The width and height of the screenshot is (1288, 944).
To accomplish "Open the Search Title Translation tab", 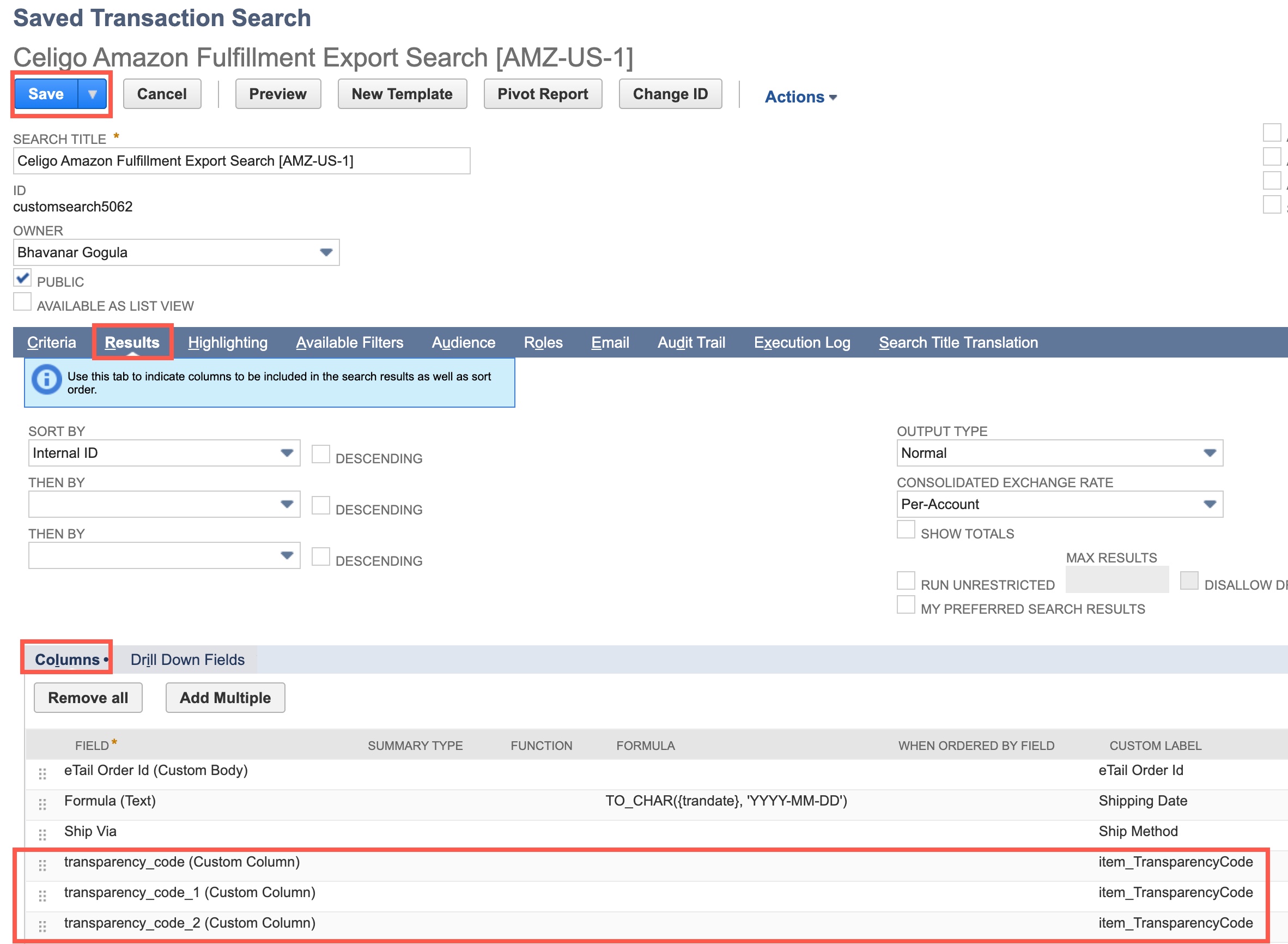I will click(958, 342).
